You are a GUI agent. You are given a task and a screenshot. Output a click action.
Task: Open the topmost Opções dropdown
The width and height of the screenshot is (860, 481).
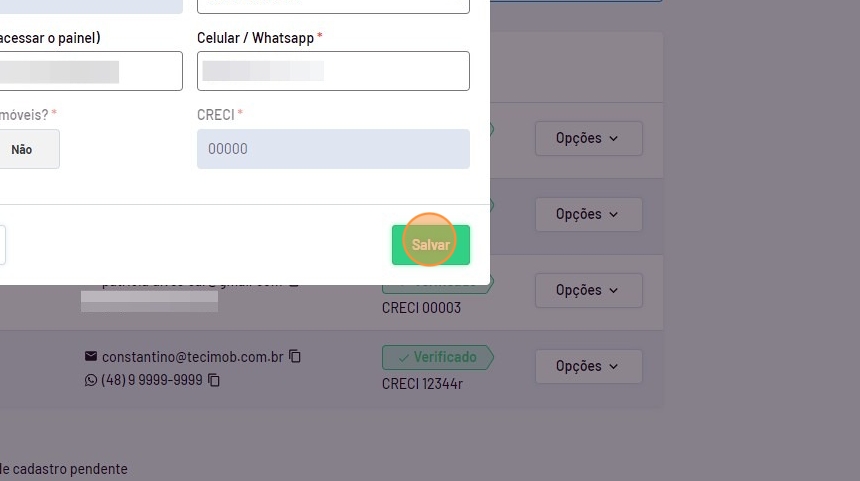click(x=588, y=138)
